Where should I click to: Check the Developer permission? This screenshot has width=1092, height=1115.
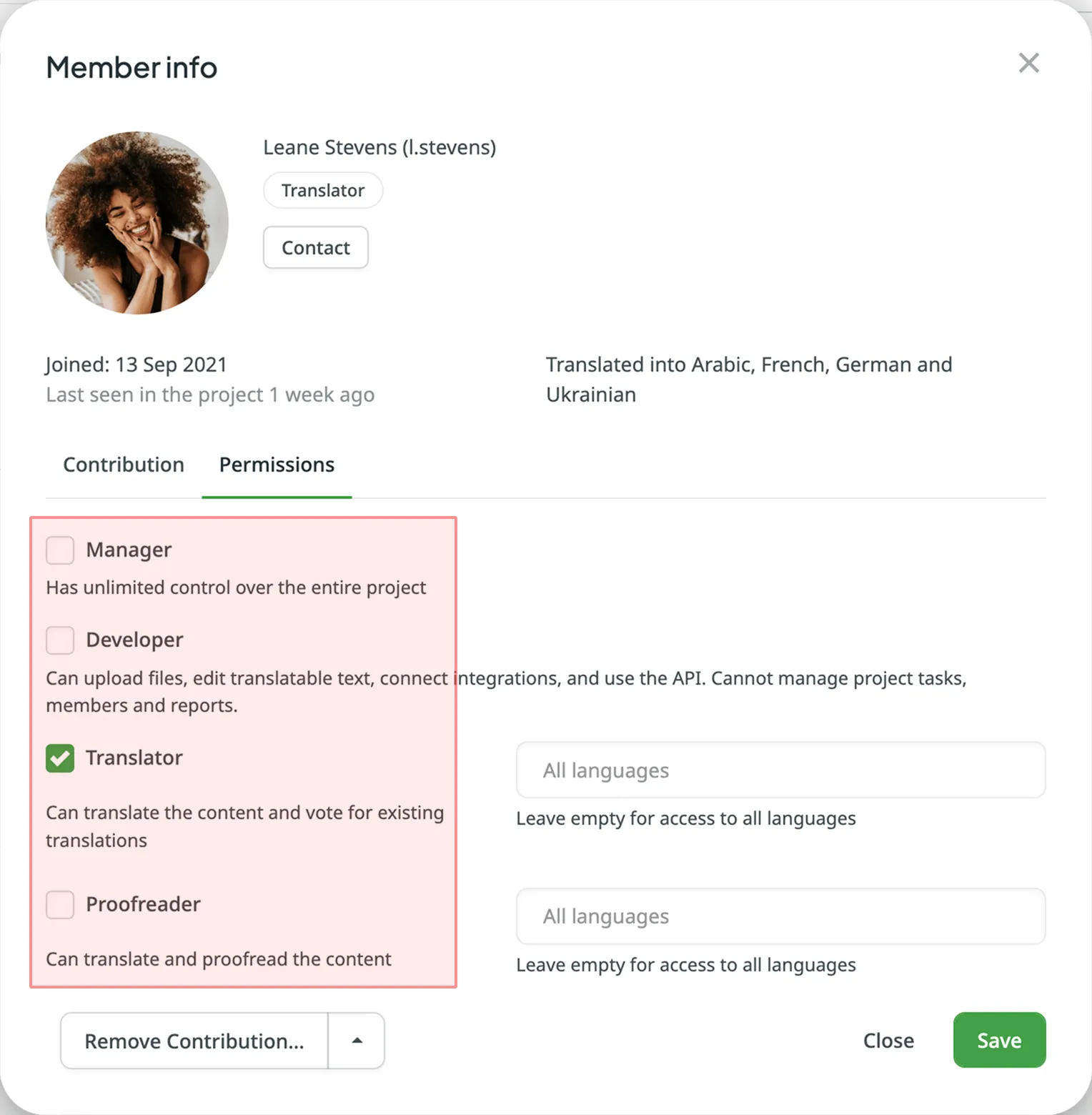[60, 640]
